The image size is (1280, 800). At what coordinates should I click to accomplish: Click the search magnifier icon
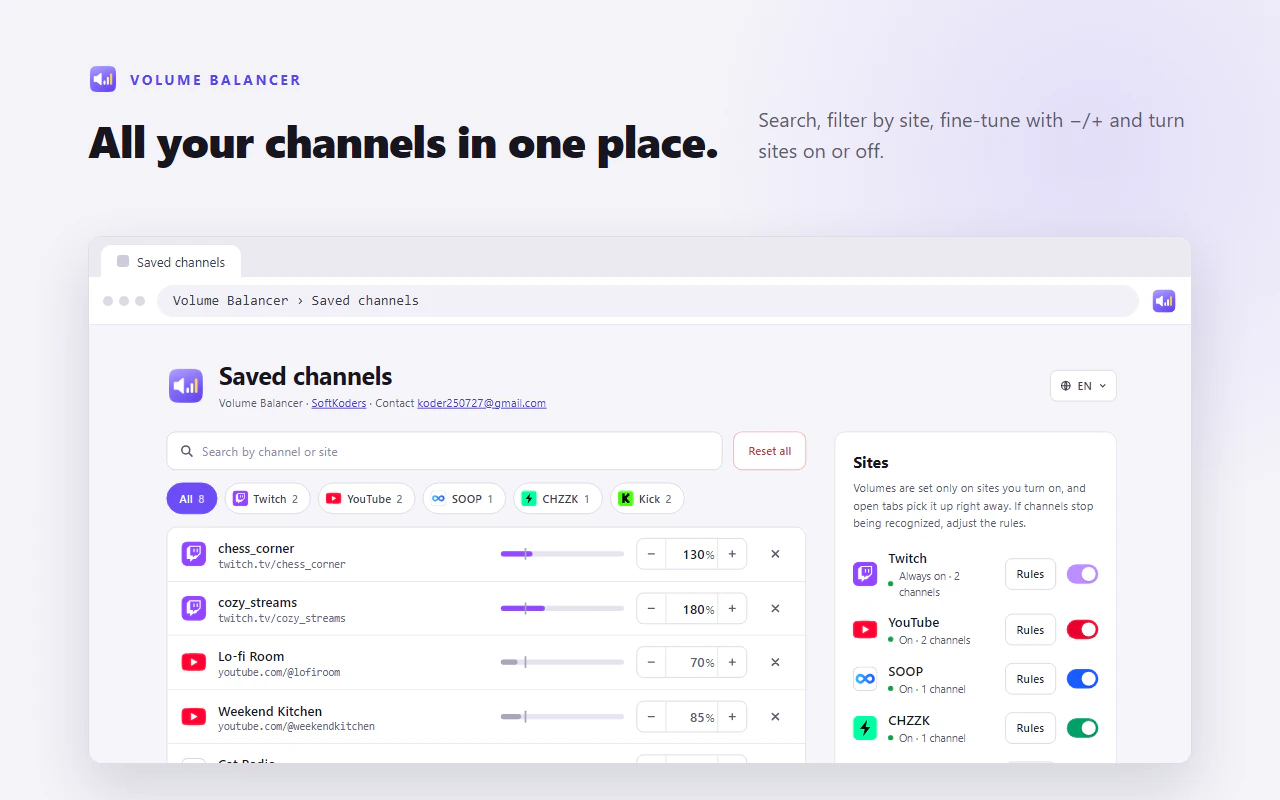click(x=187, y=451)
